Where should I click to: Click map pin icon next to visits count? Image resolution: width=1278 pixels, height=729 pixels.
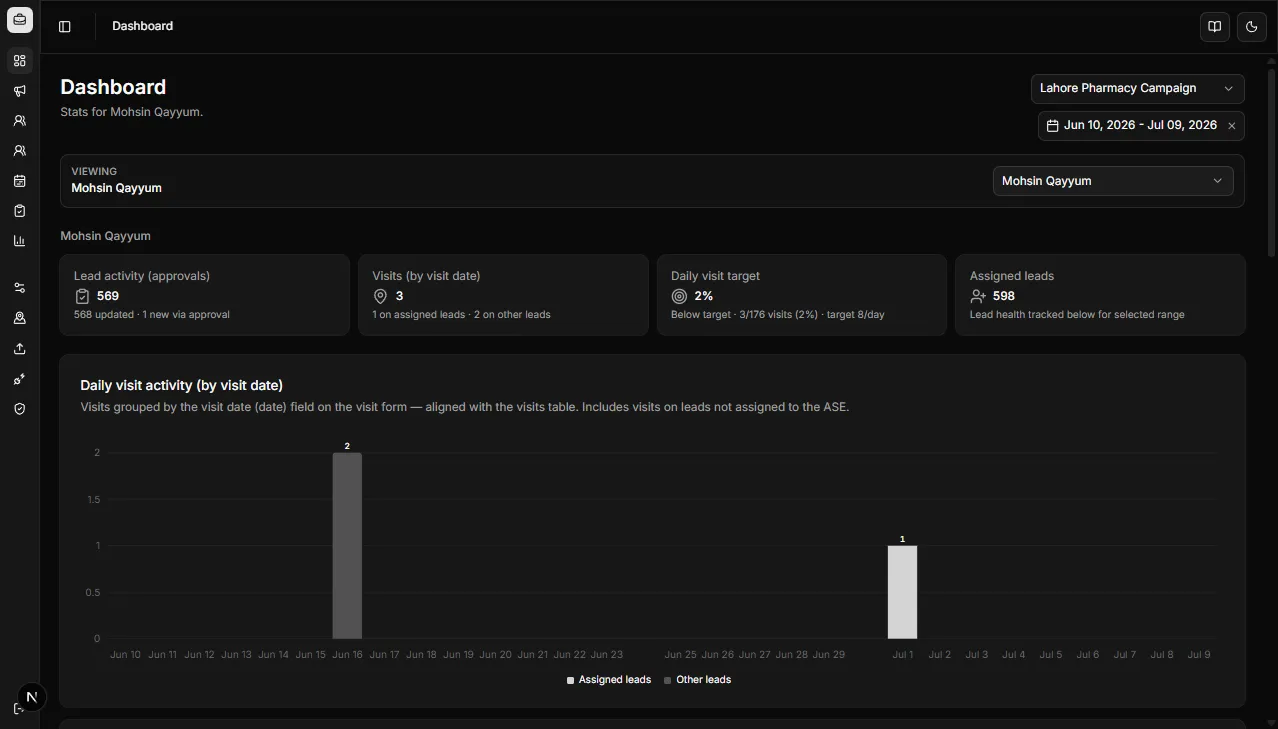point(380,296)
